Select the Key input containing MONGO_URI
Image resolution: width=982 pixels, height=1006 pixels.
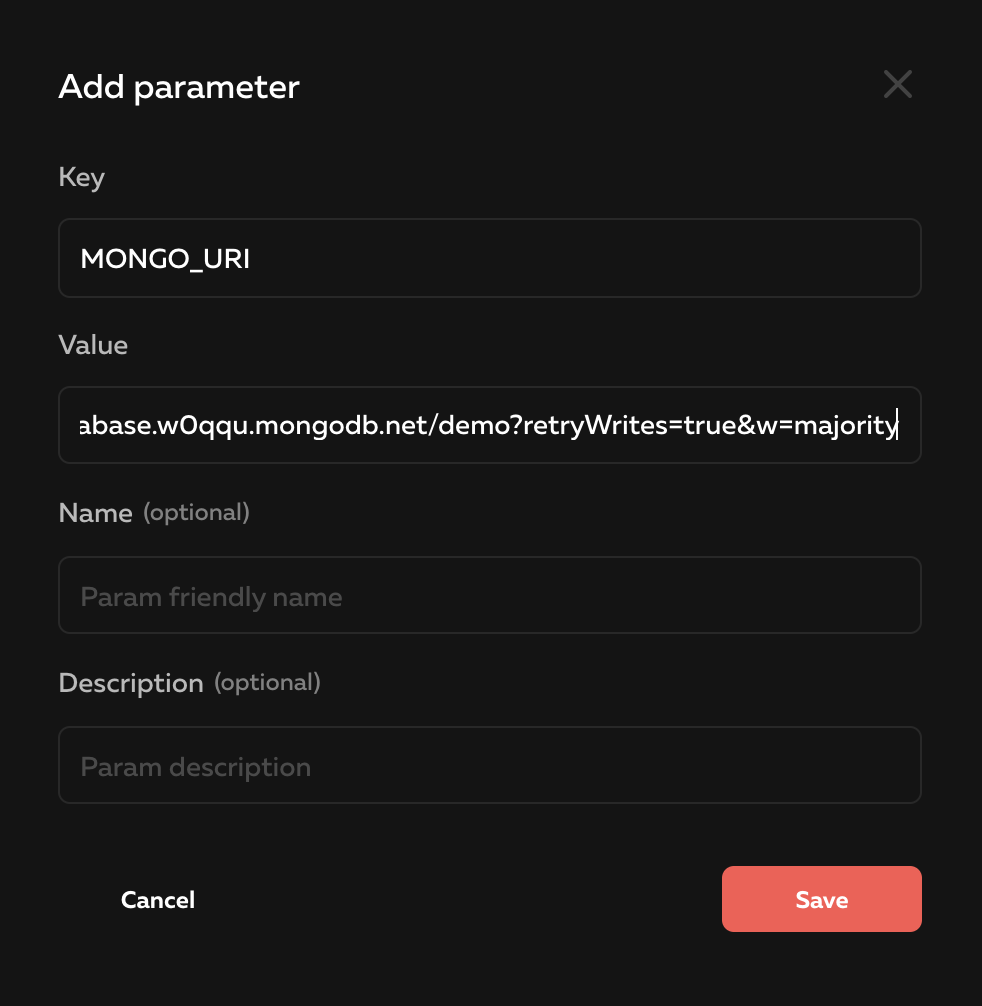point(490,258)
